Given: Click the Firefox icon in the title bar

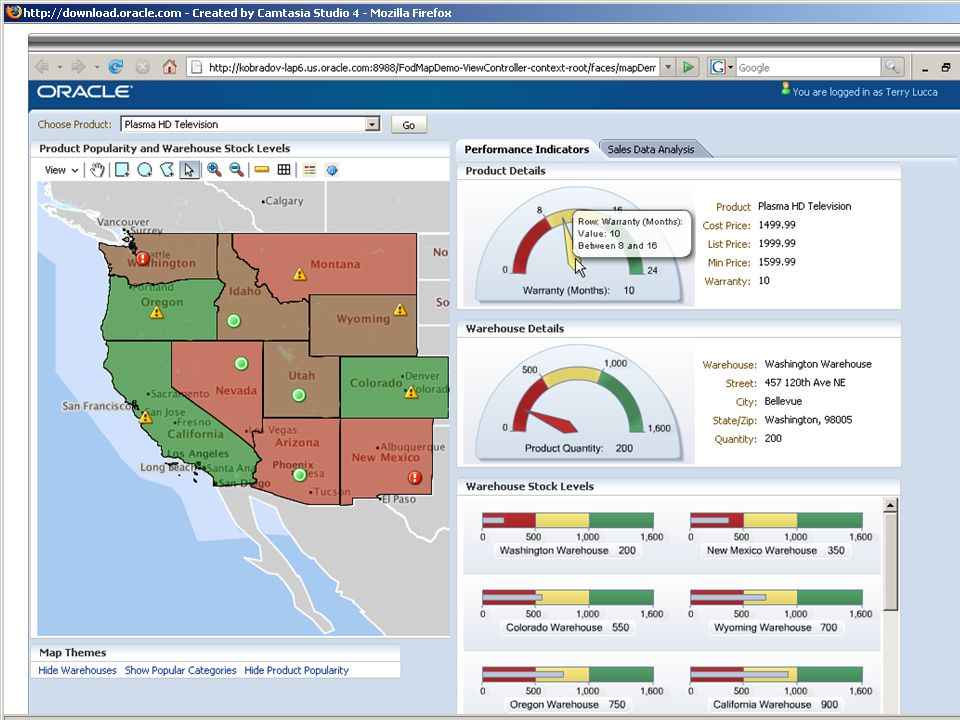Looking at the screenshot, I should (13, 12).
